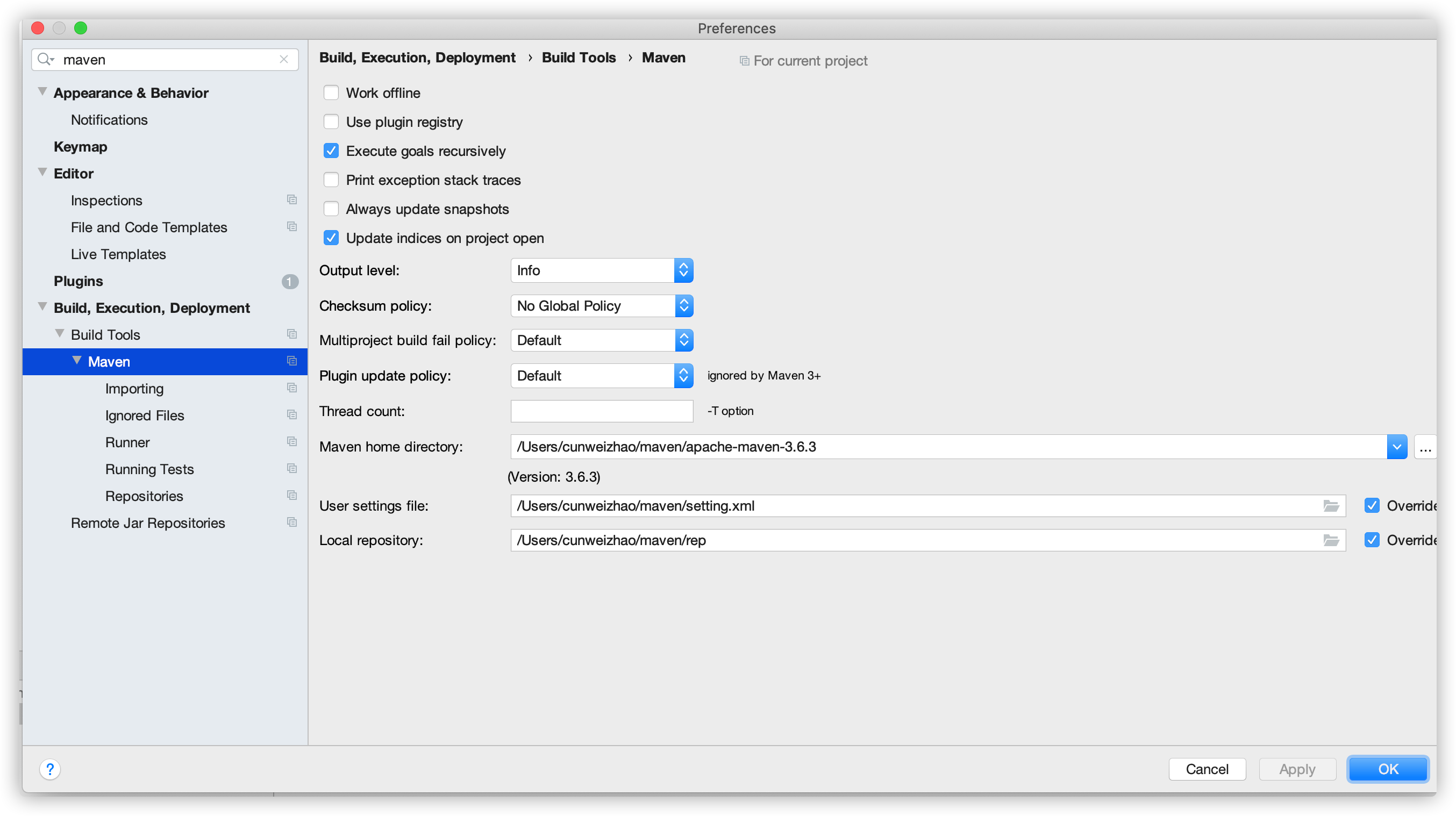Click the project-level icon beside Repositories
Image resolution: width=1456 pixels, height=816 pixels.
coord(291,496)
